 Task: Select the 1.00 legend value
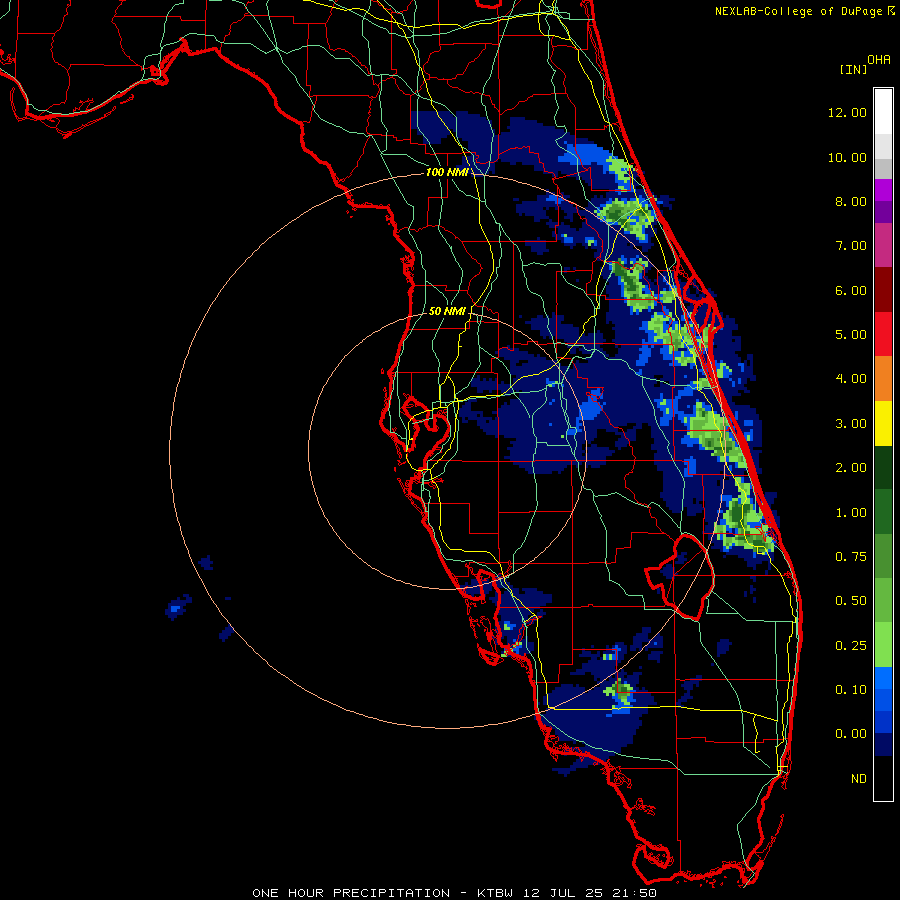pos(851,513)
